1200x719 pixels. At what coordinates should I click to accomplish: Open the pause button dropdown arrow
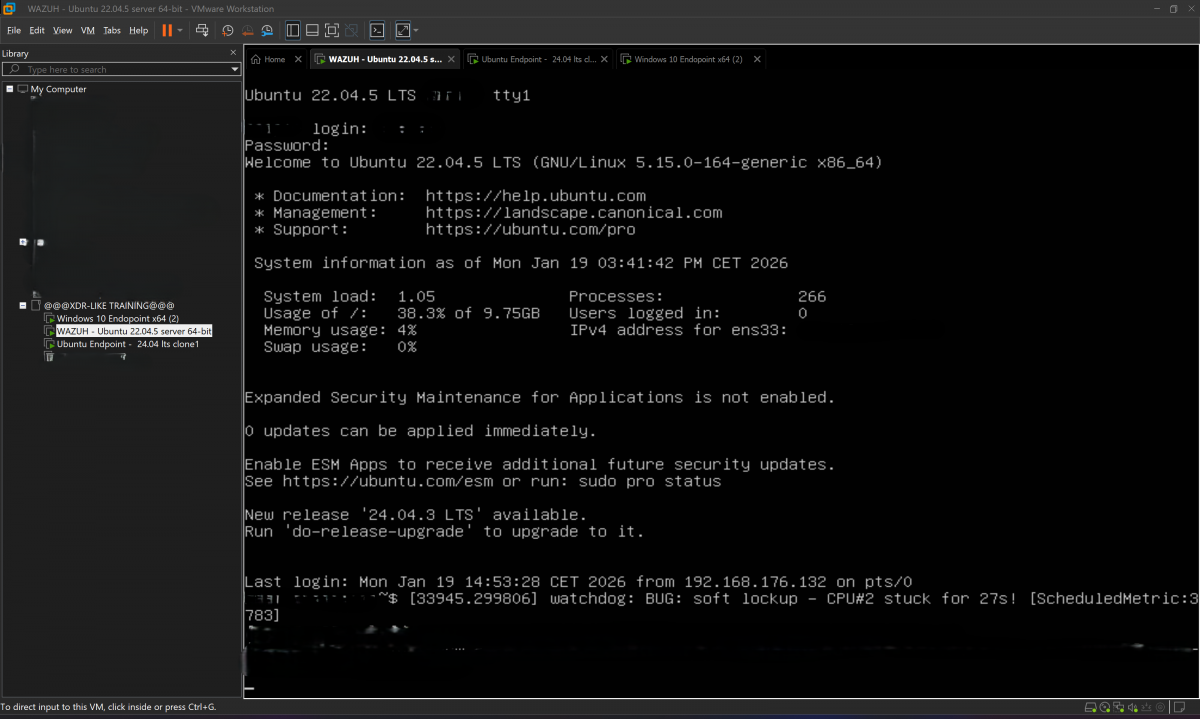[181, 30]
